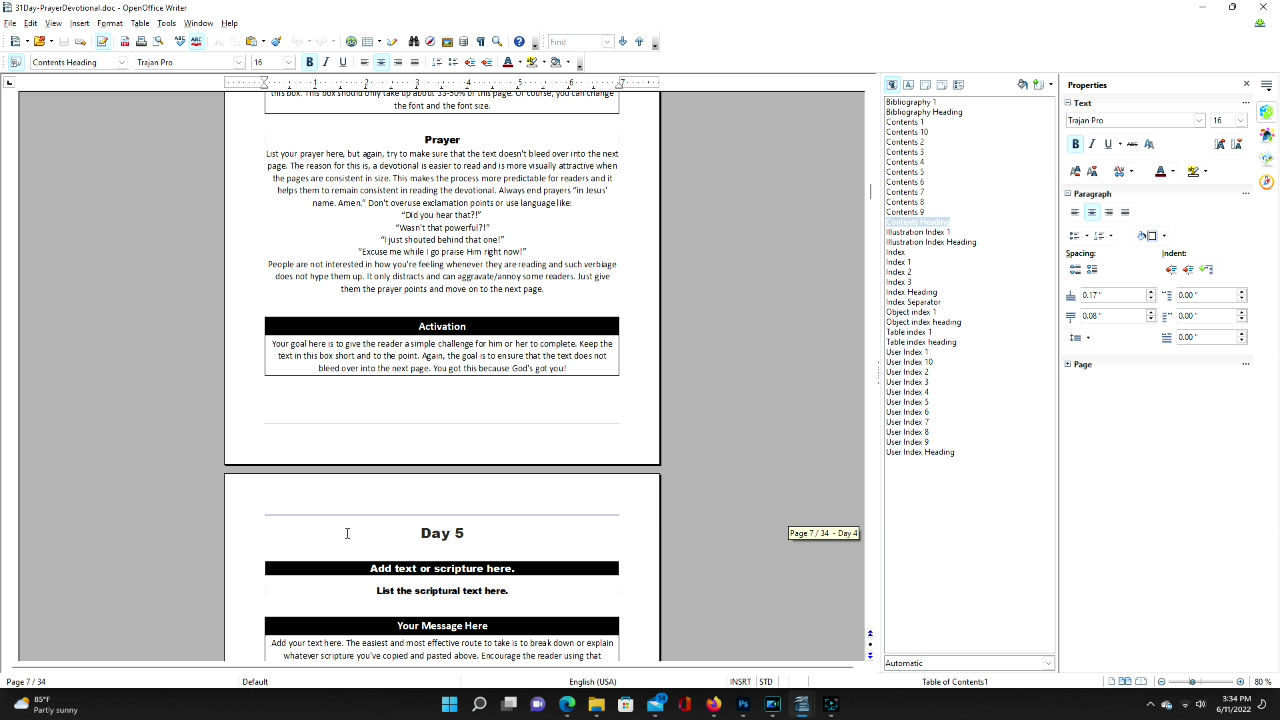The width and height of the screenshot is (1280, 720).
Task: Open File Explorer from the taskbar
Action: [597, 704]
